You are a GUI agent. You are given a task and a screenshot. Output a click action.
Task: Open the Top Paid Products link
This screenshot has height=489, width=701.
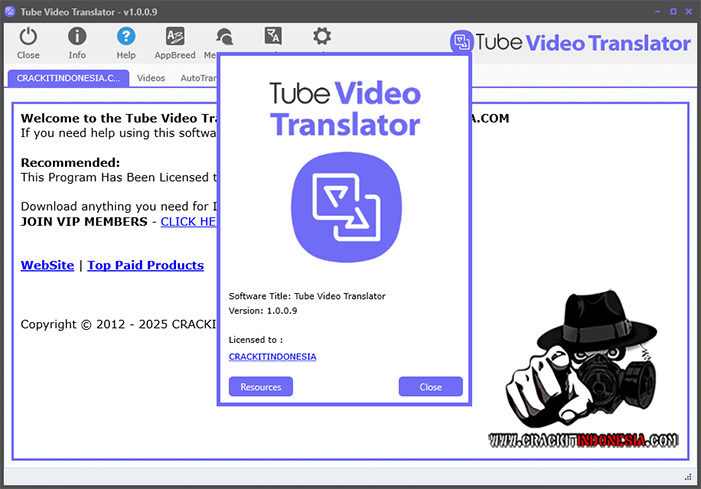coord(145,265)
